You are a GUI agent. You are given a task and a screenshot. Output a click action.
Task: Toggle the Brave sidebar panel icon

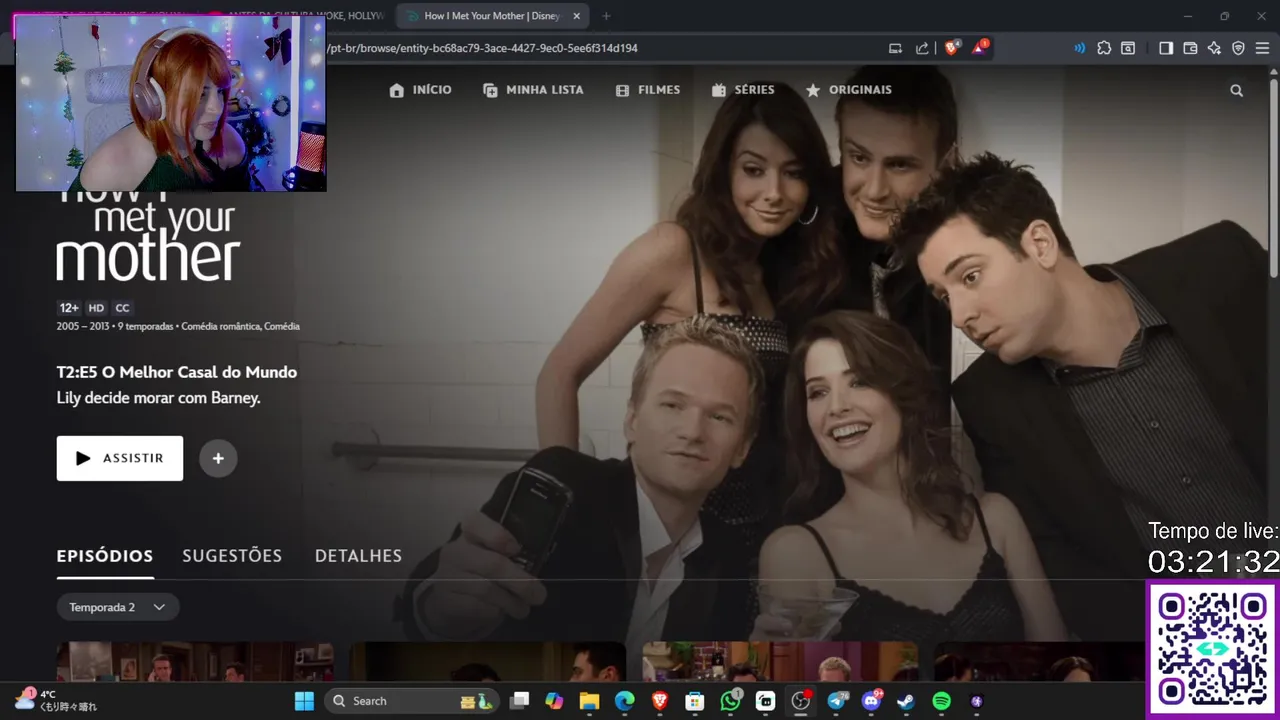pyautogui.click(x=1166, y=48)
